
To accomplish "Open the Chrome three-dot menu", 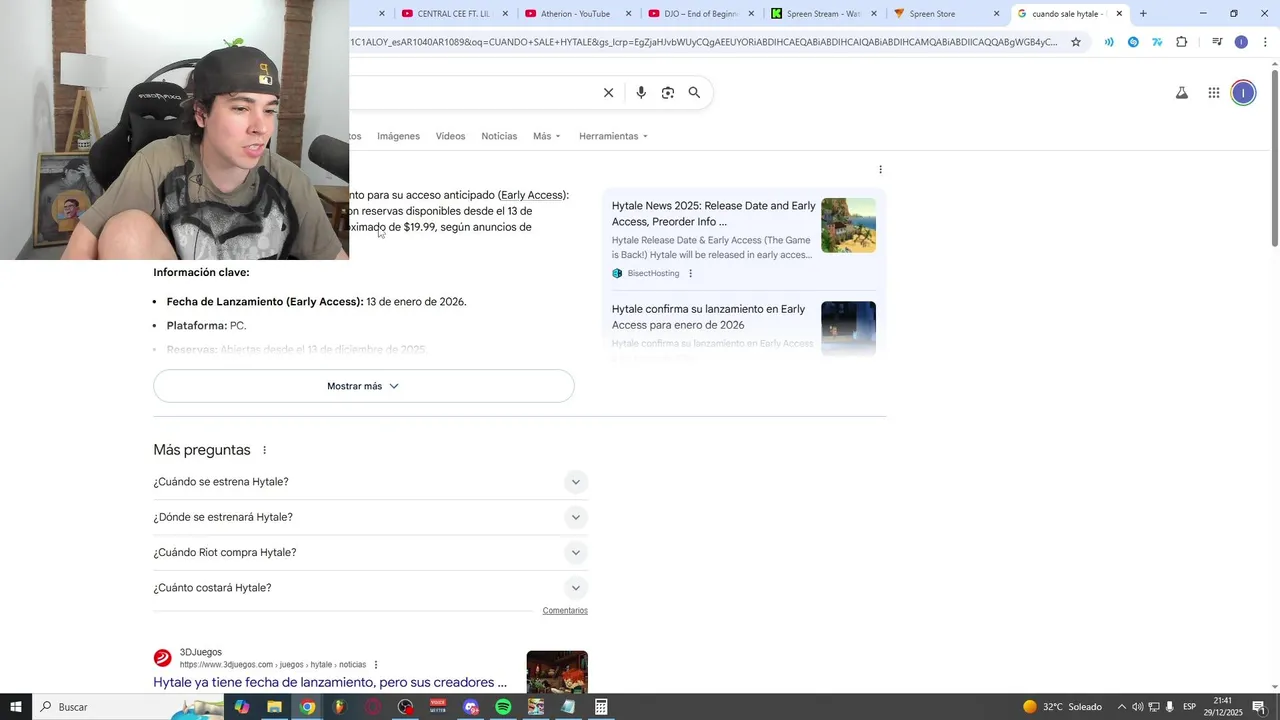I will [1265, 42].
